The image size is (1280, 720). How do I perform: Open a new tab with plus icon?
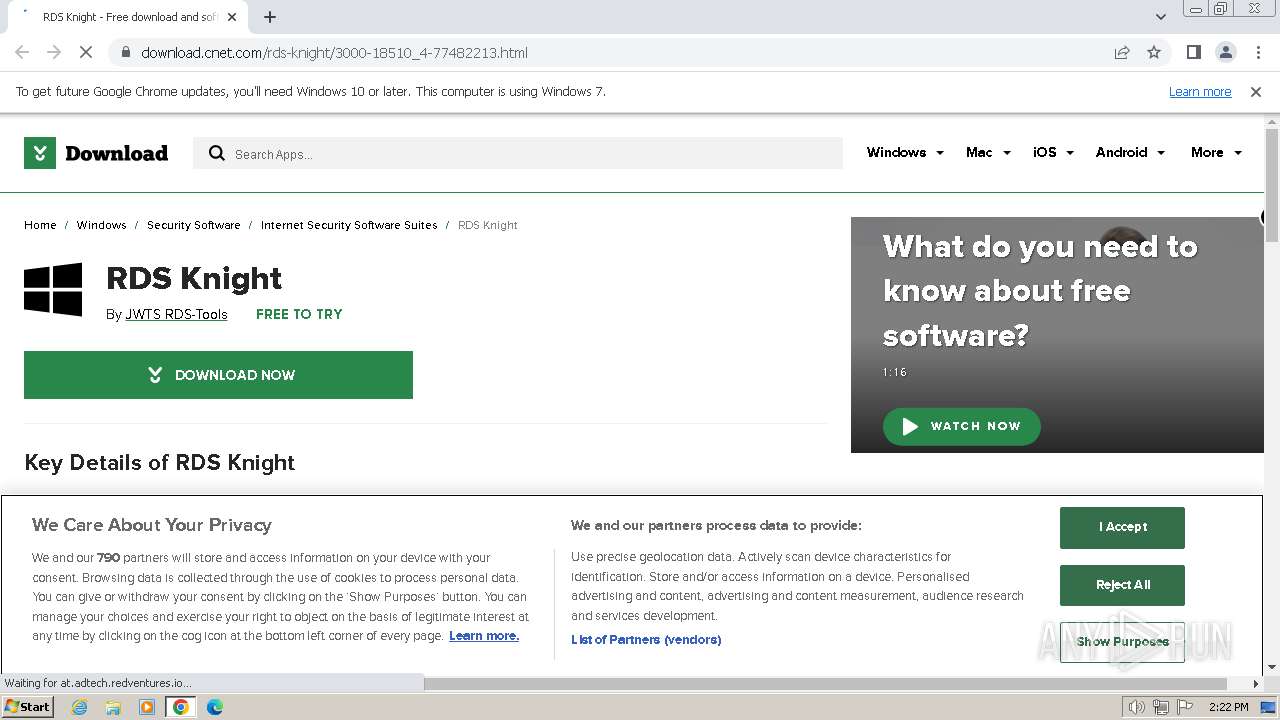(270, 17)
